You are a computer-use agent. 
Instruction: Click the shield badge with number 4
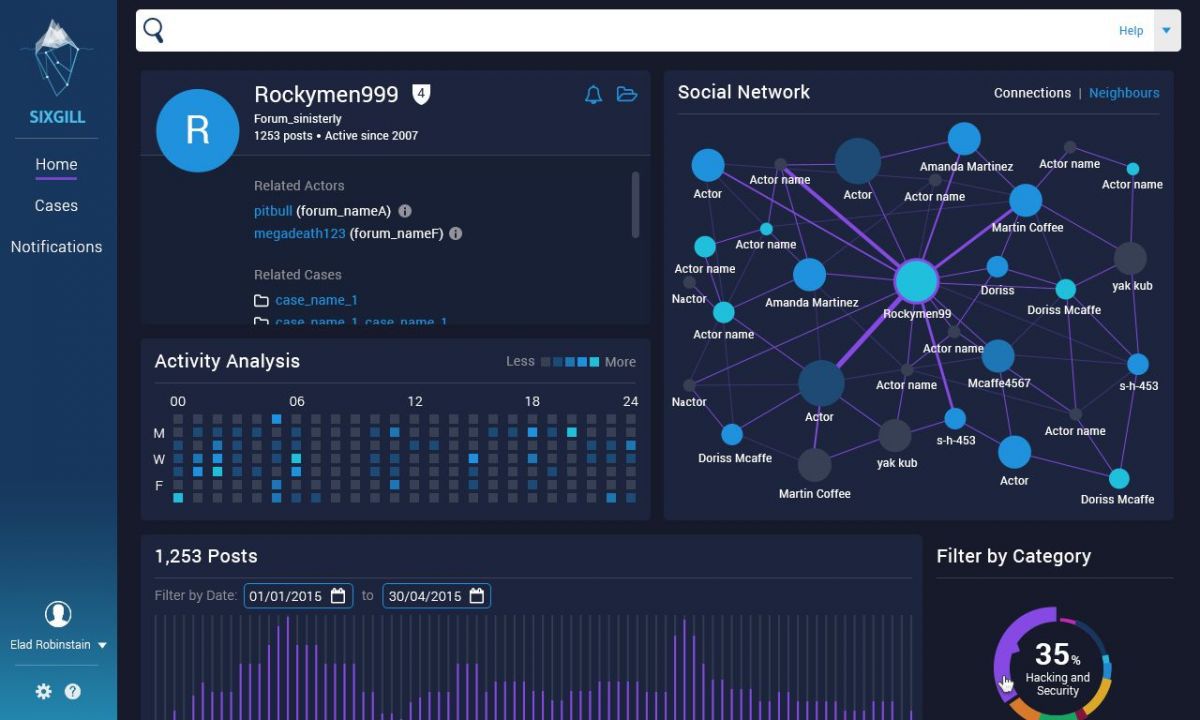[x=421, y=95]
